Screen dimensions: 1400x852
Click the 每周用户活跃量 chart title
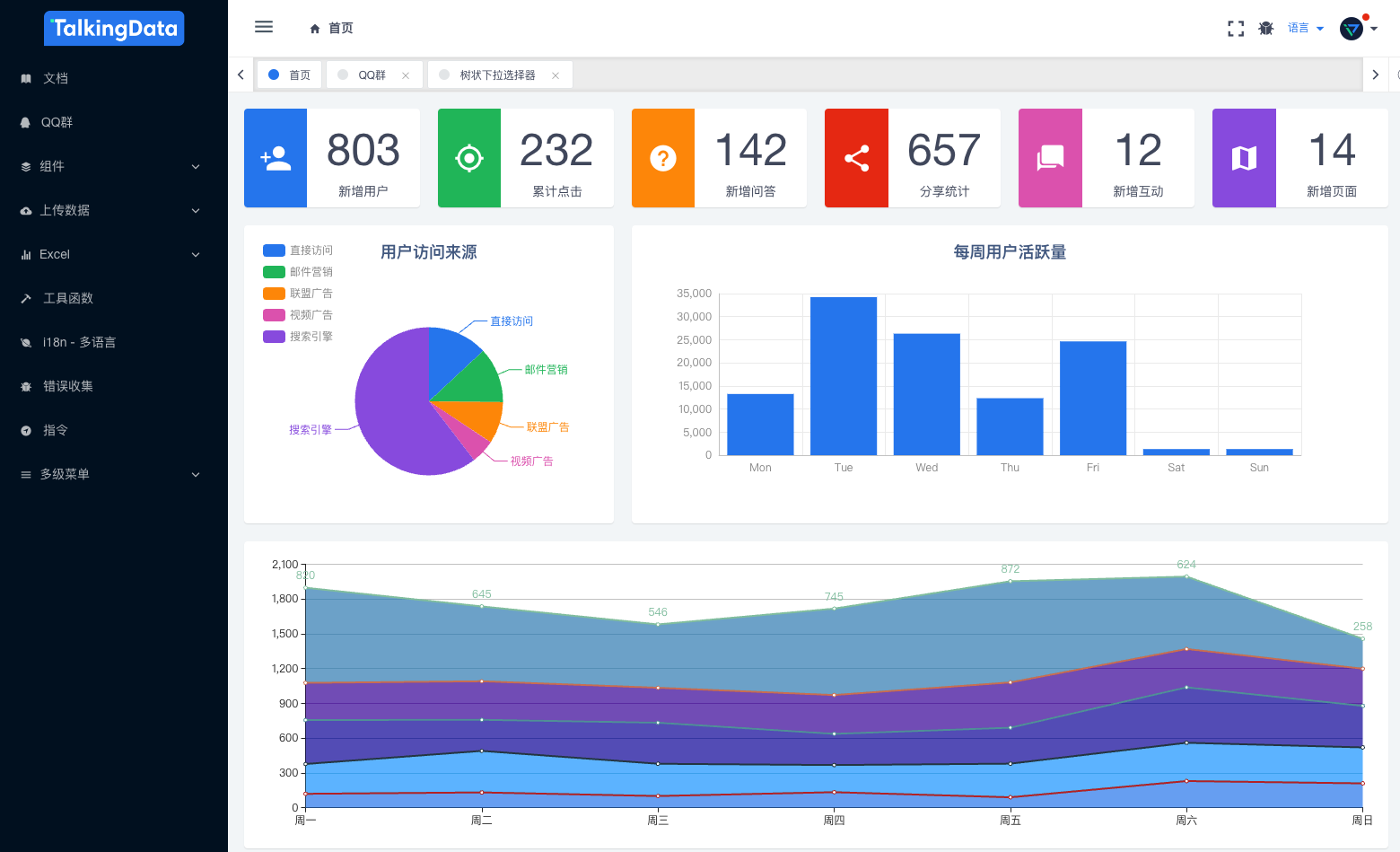1010,252
